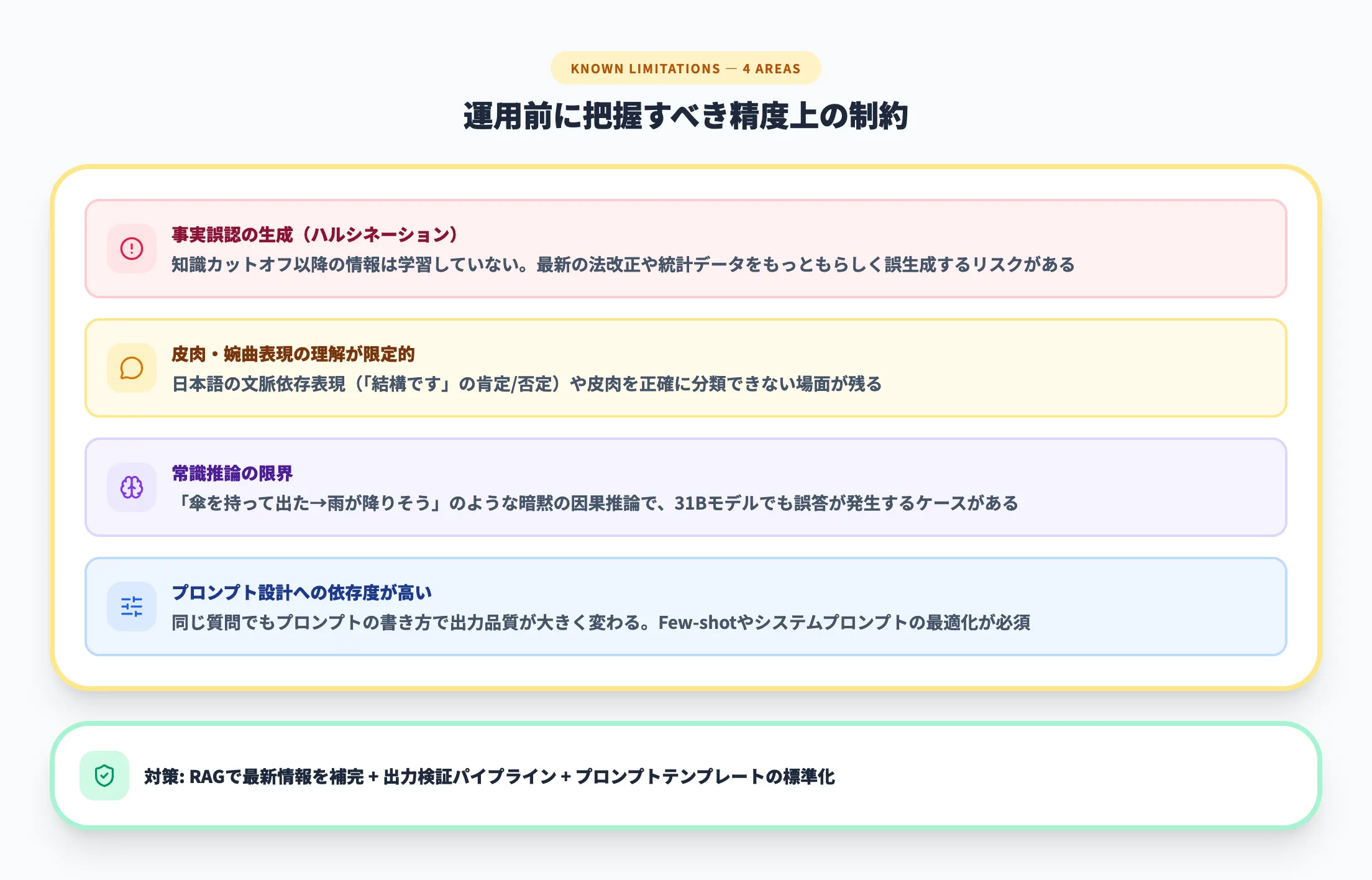Toggle the 事実誤認の生成 card selection
Viewport: 1372px width, 880px height.
(x=684, y=249)
